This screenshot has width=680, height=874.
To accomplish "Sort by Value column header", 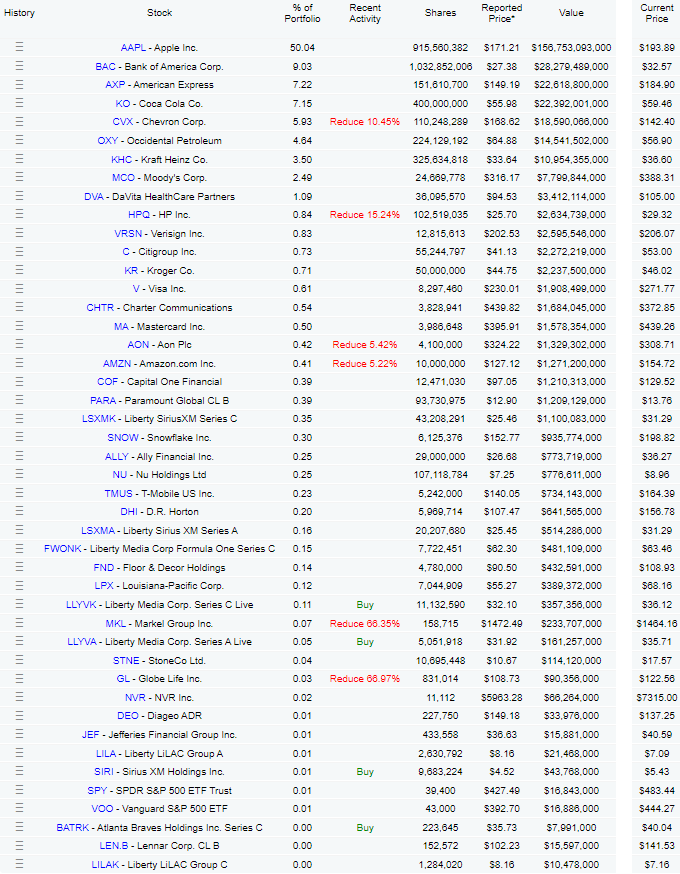I will click(x=571, y=13).
